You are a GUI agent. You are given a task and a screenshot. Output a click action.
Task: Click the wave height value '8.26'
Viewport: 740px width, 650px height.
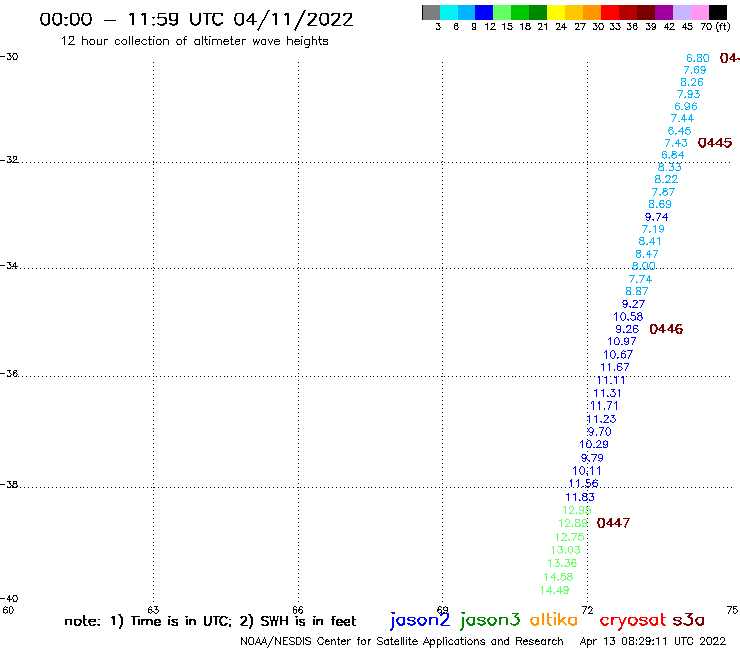pyautogui.click(x=692, y=82)
